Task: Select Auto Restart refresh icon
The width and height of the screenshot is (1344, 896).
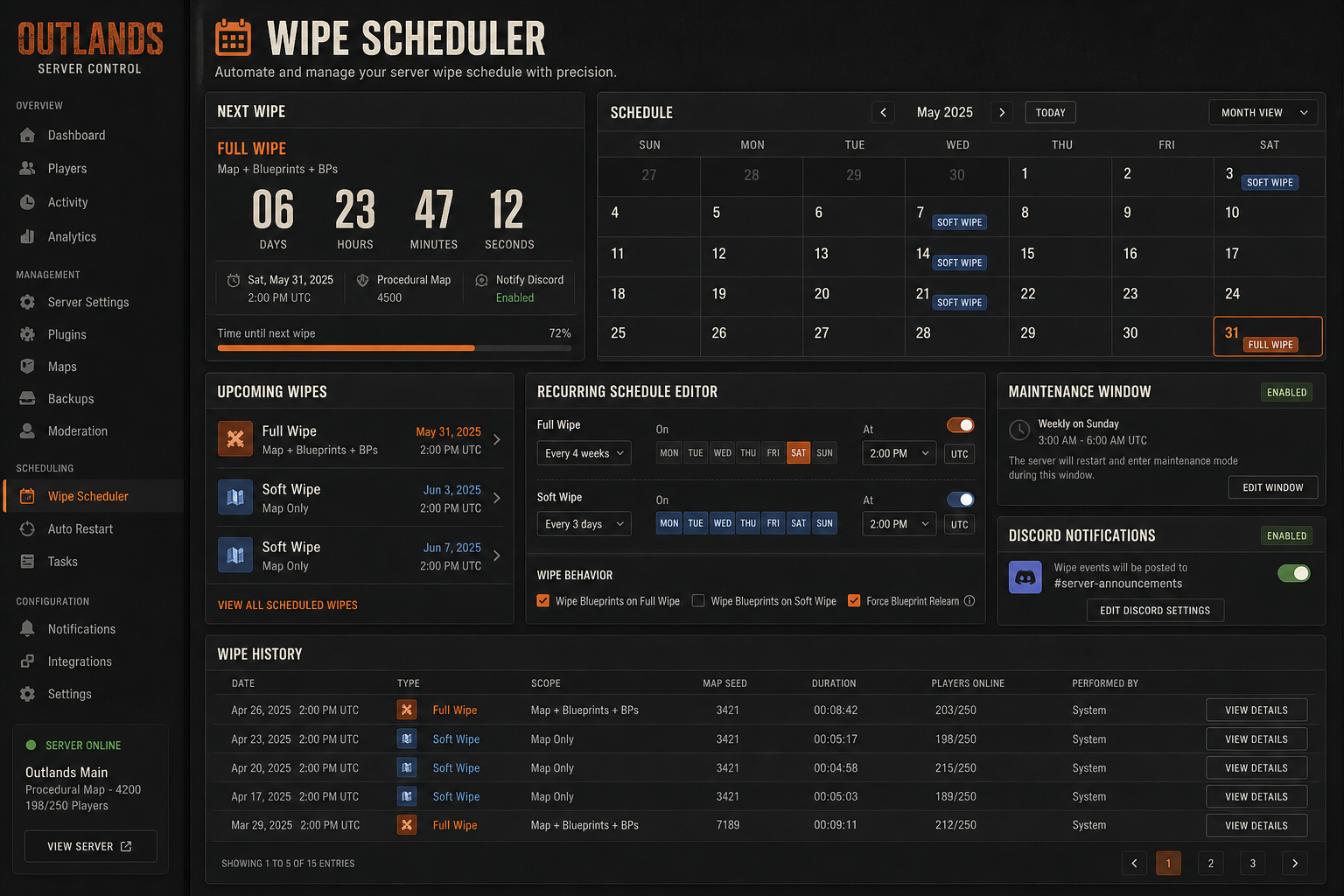Action: click(x=28, y=528)
